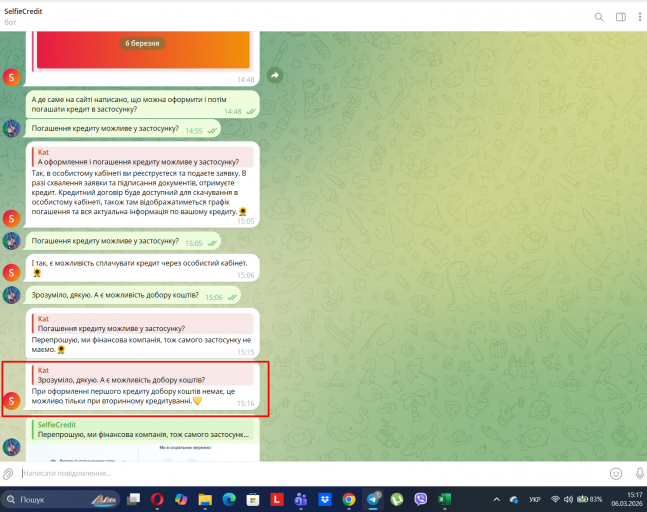Open Microsoft Store from taskbar
647x512 pixels.
click(253, 500)
